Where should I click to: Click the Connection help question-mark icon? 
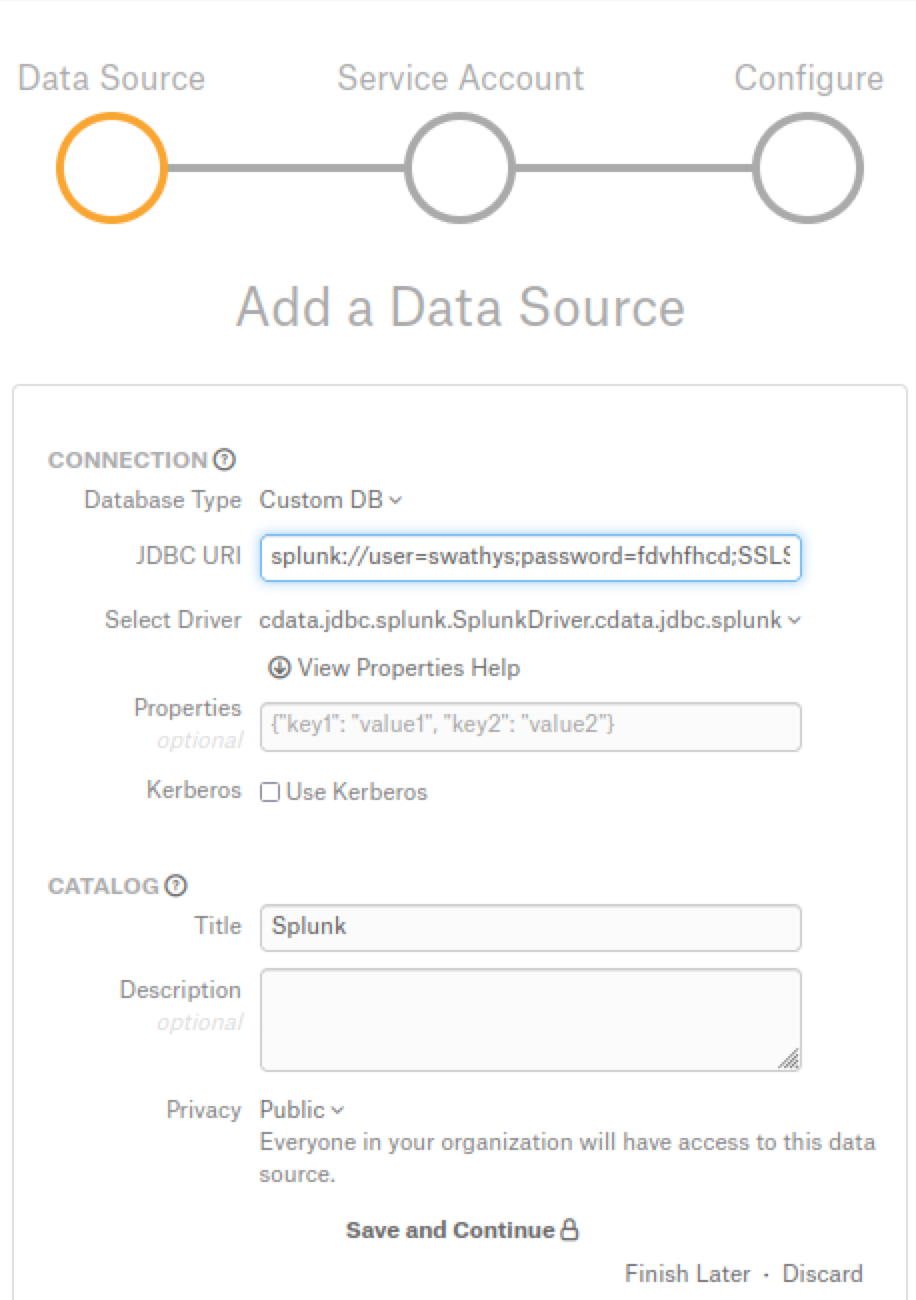click(x=225, y=460)
